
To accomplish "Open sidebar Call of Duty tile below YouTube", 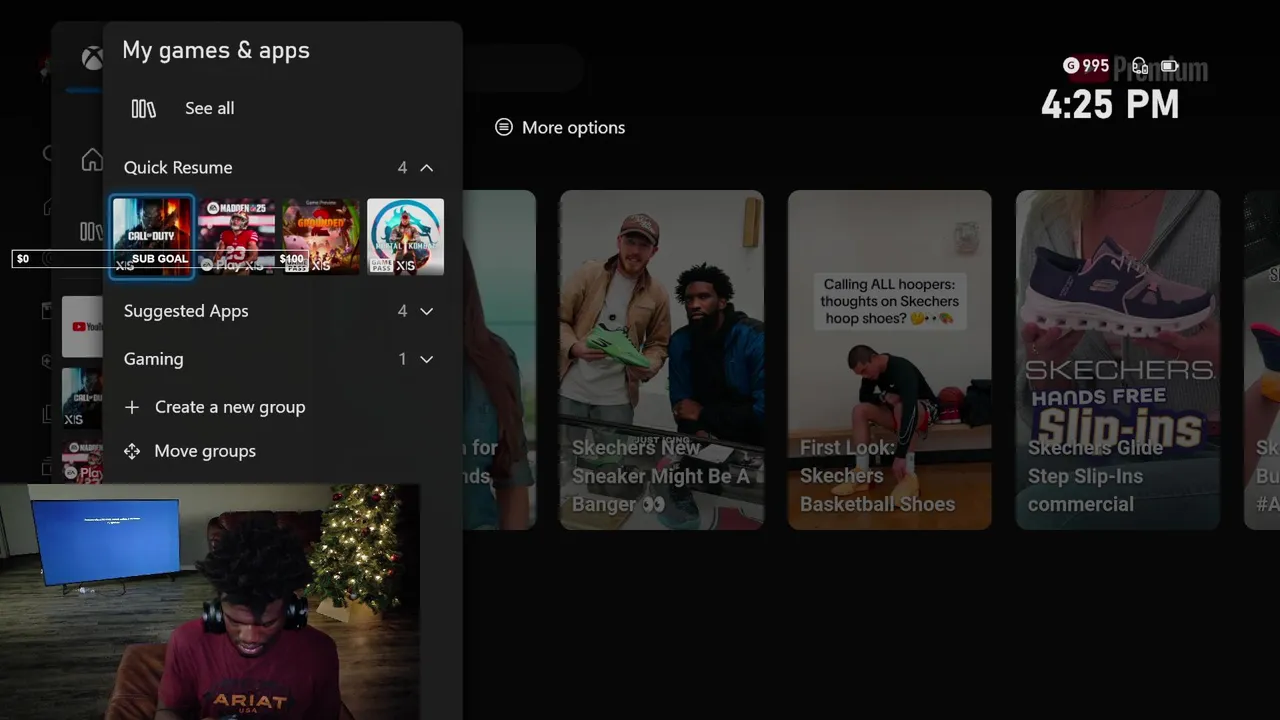I will [x=82, y=398].
